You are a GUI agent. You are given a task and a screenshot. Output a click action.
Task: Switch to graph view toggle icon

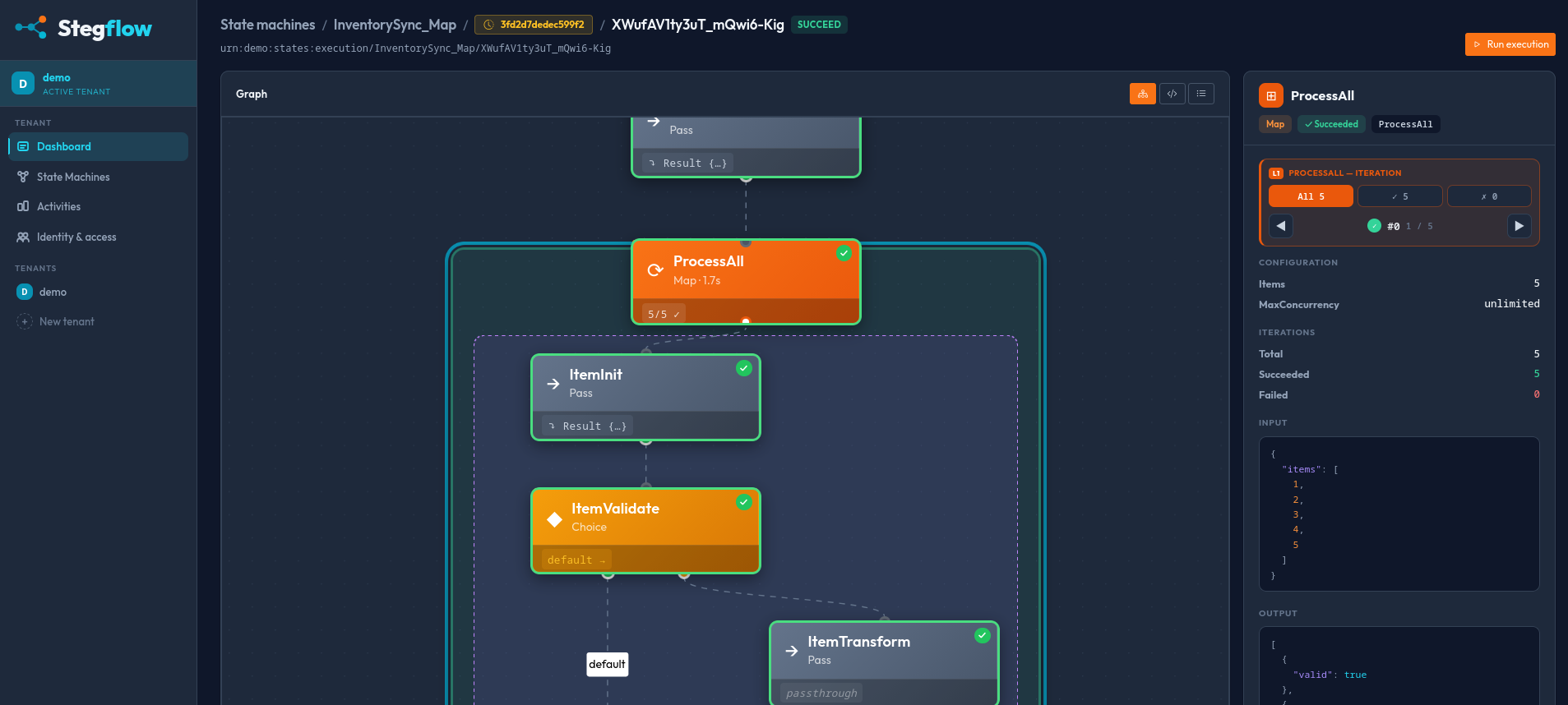[x=1142, y=94]
